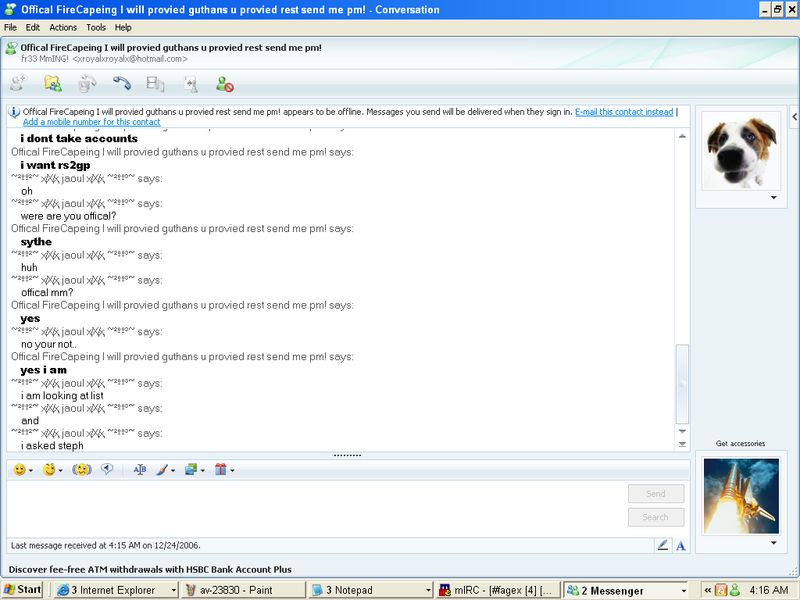Open the Edit menu
Viewport: 800px width, 600px height.
(33, 28)
